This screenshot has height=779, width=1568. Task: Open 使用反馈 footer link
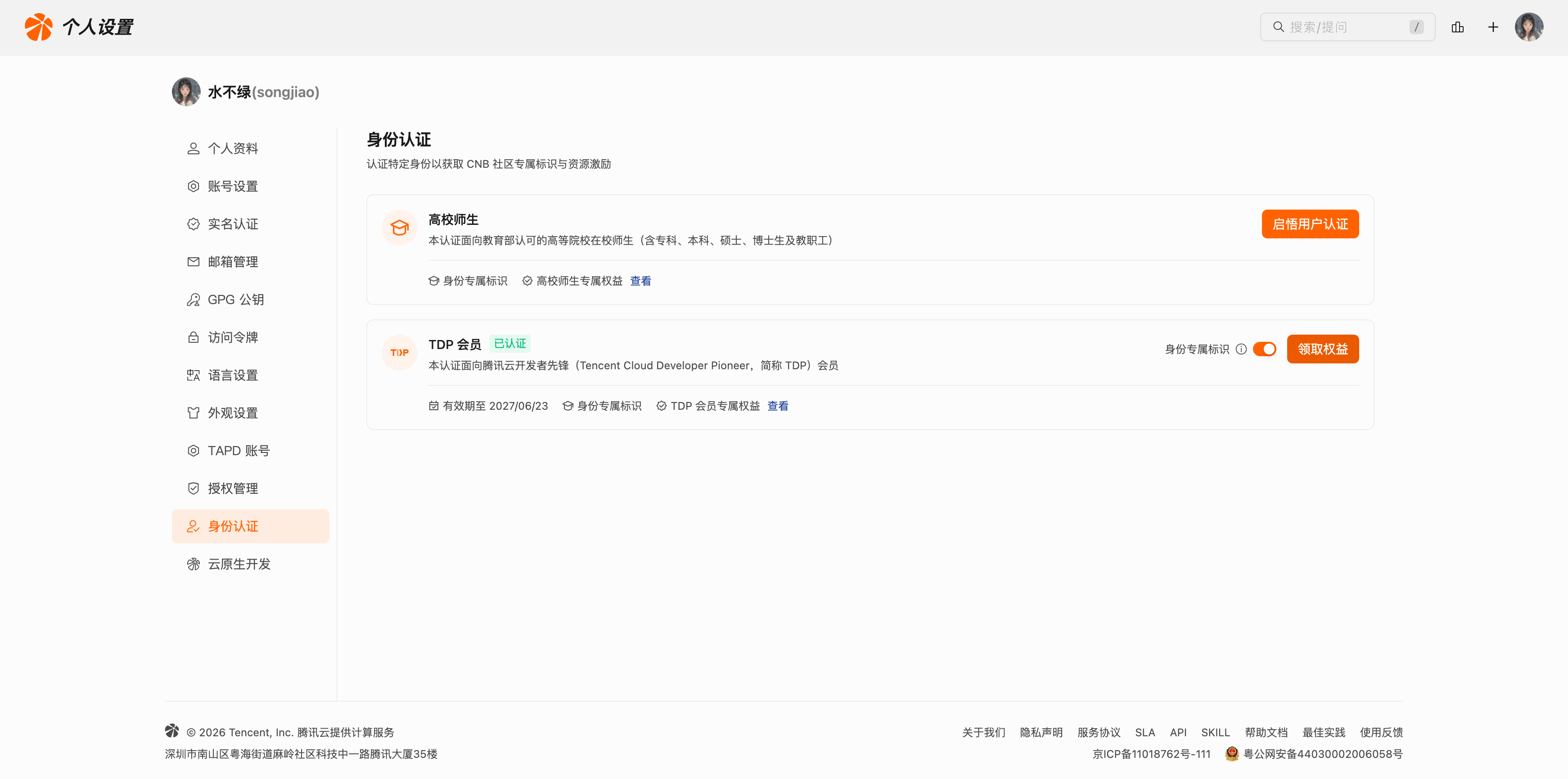(x=1381, y=732)
